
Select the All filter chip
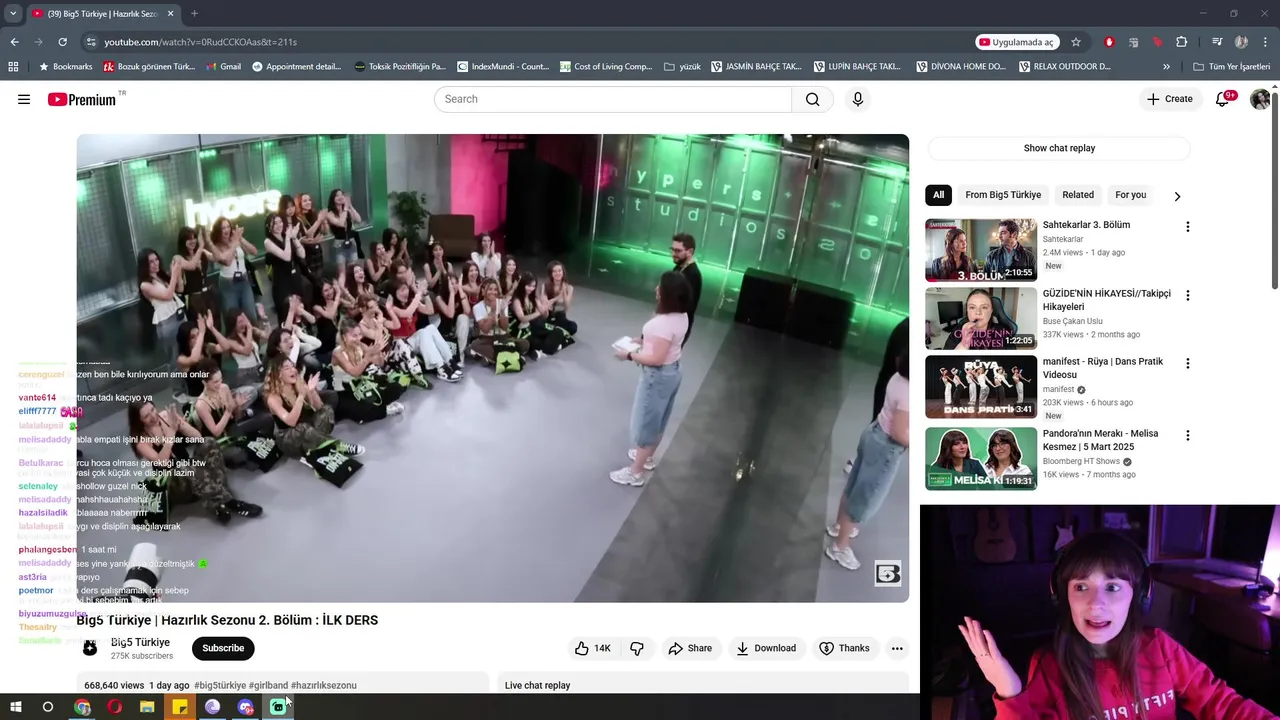pyautogui.click(x=938, y=195)
